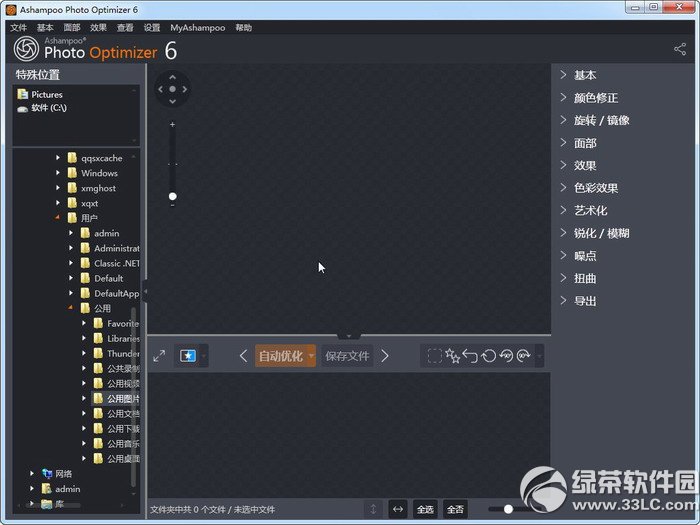Collapse thumbnail strip with the bottom handle arrow
700x525 pixels.
[x=349, y=335]
